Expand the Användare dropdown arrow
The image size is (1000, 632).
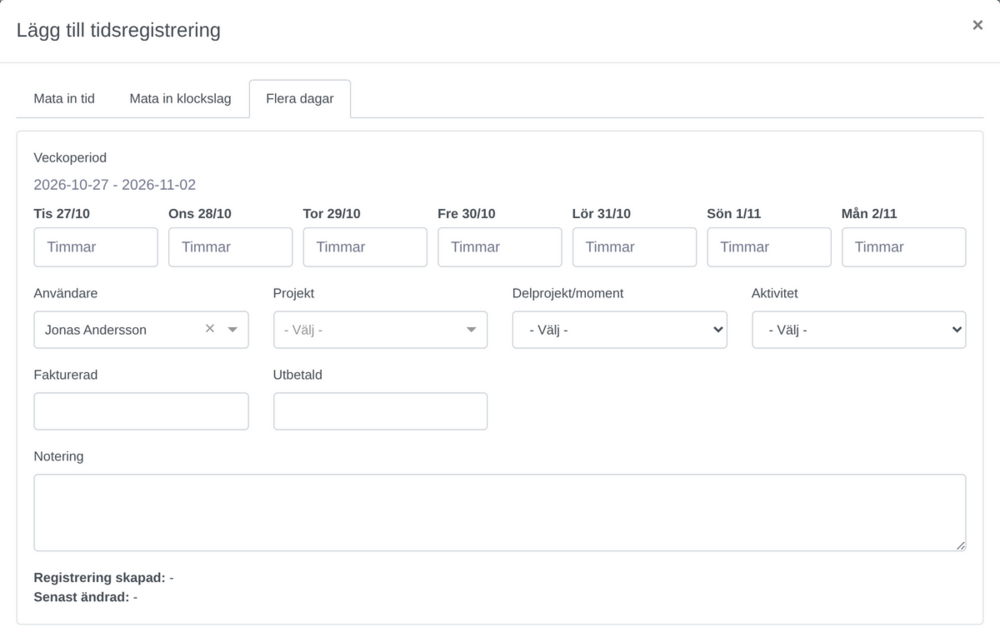(x=233, y=329)
